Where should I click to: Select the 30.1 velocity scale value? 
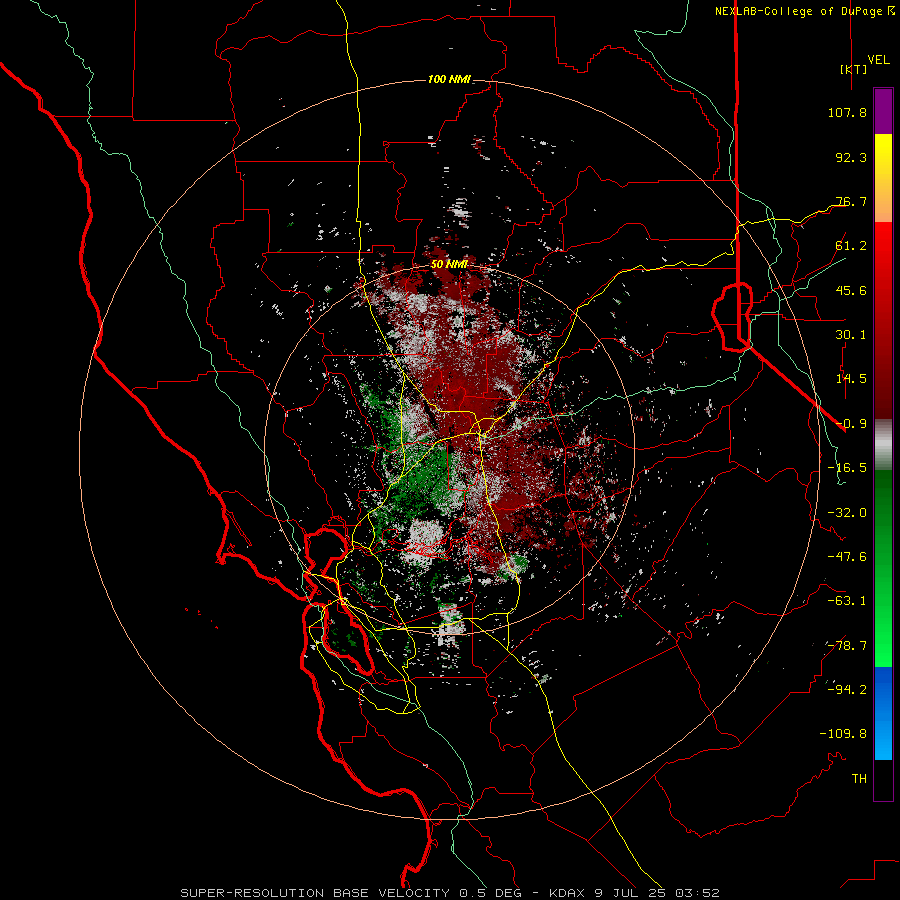[x=851, y=335]
